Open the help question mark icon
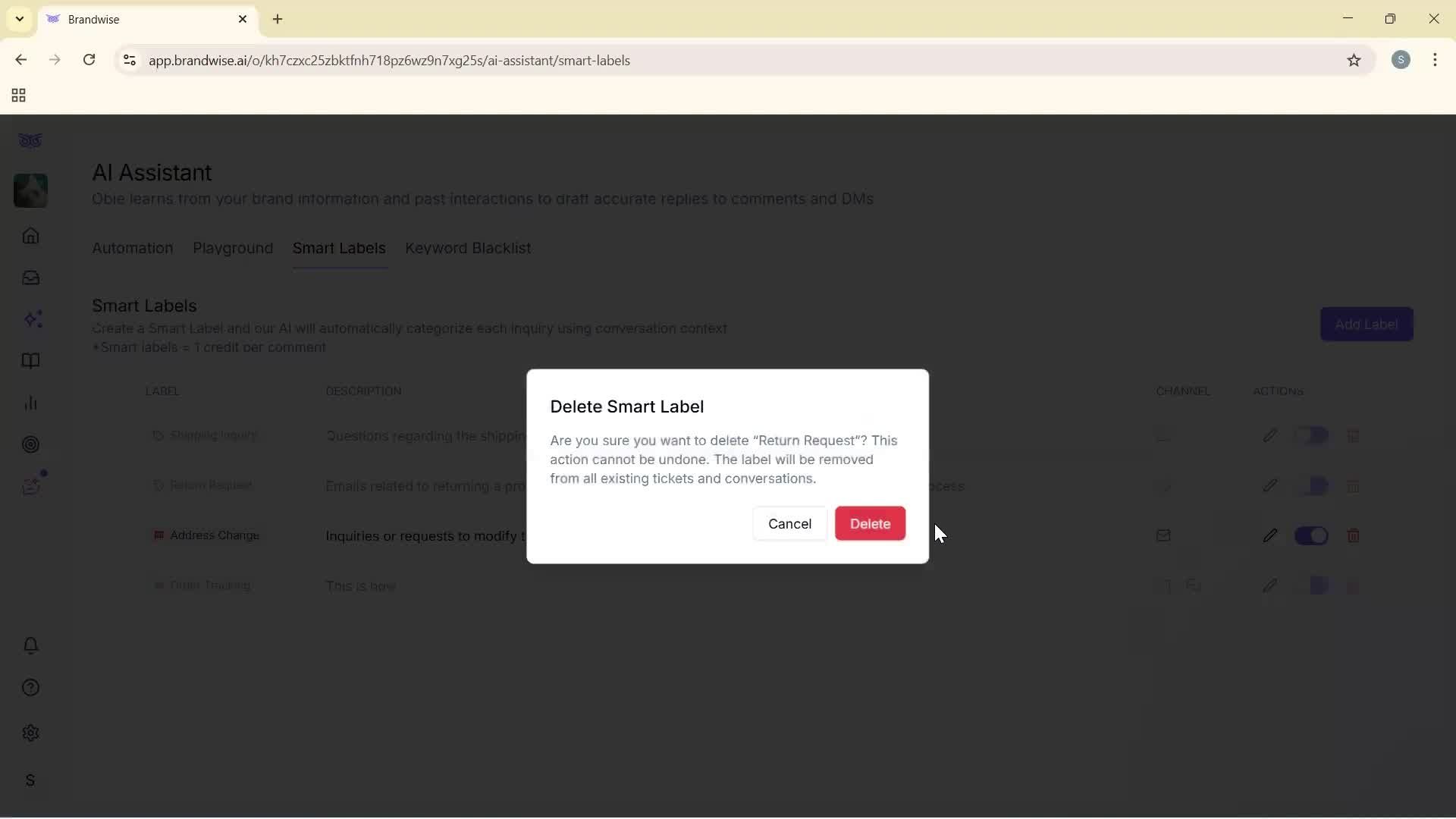 click(x=30, y=687)
